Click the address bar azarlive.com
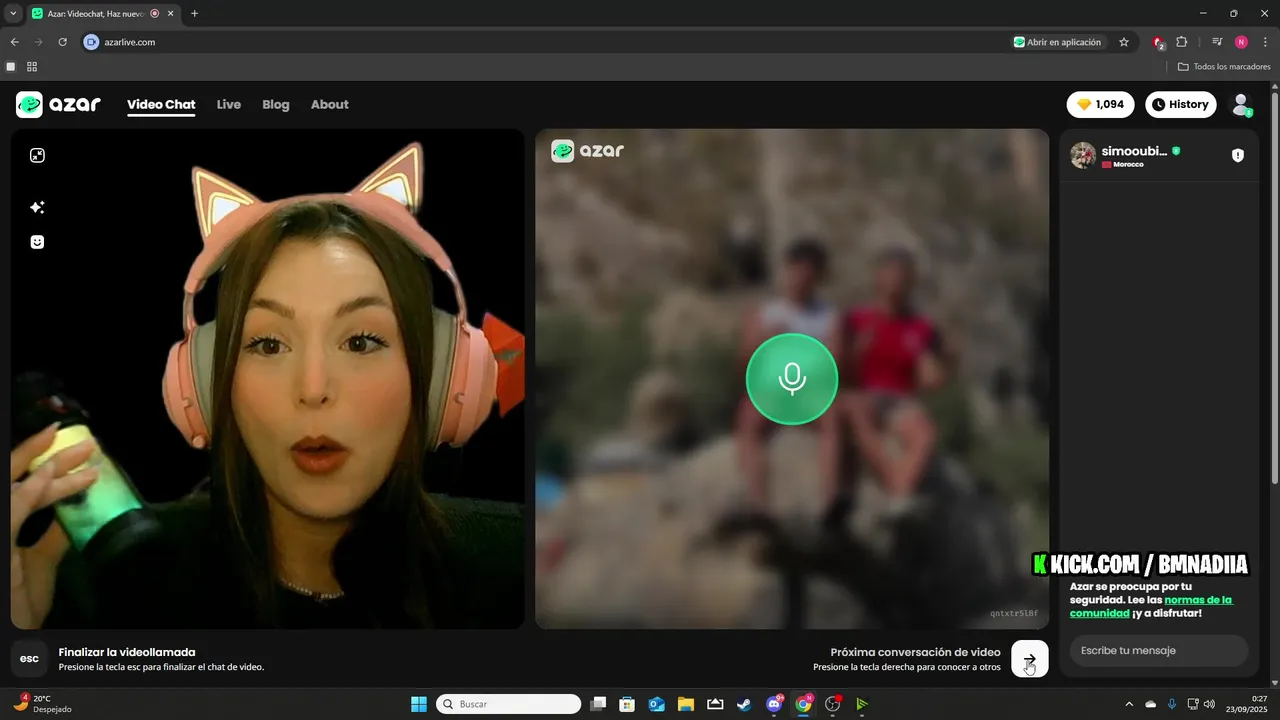This screenshot has height=720, width=1280. (130, 42)
